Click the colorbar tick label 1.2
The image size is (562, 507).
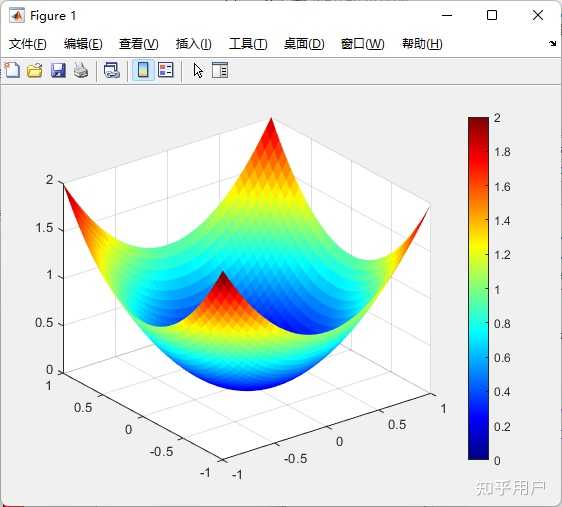click(x=502, y=255)
